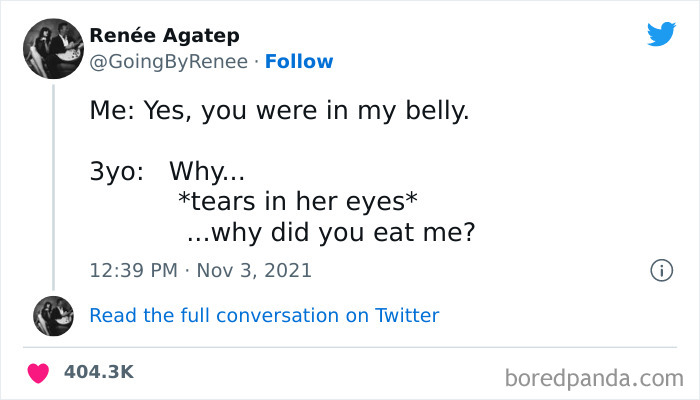Click the boredpanda.com watermark
The width and height of the screenshot is (700, 400).
coord(593,377)
